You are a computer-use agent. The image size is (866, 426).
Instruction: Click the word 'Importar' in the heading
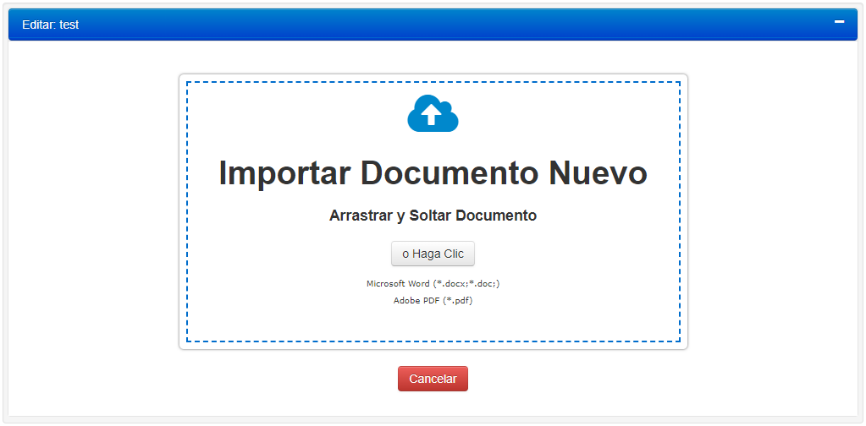point(284,172)
